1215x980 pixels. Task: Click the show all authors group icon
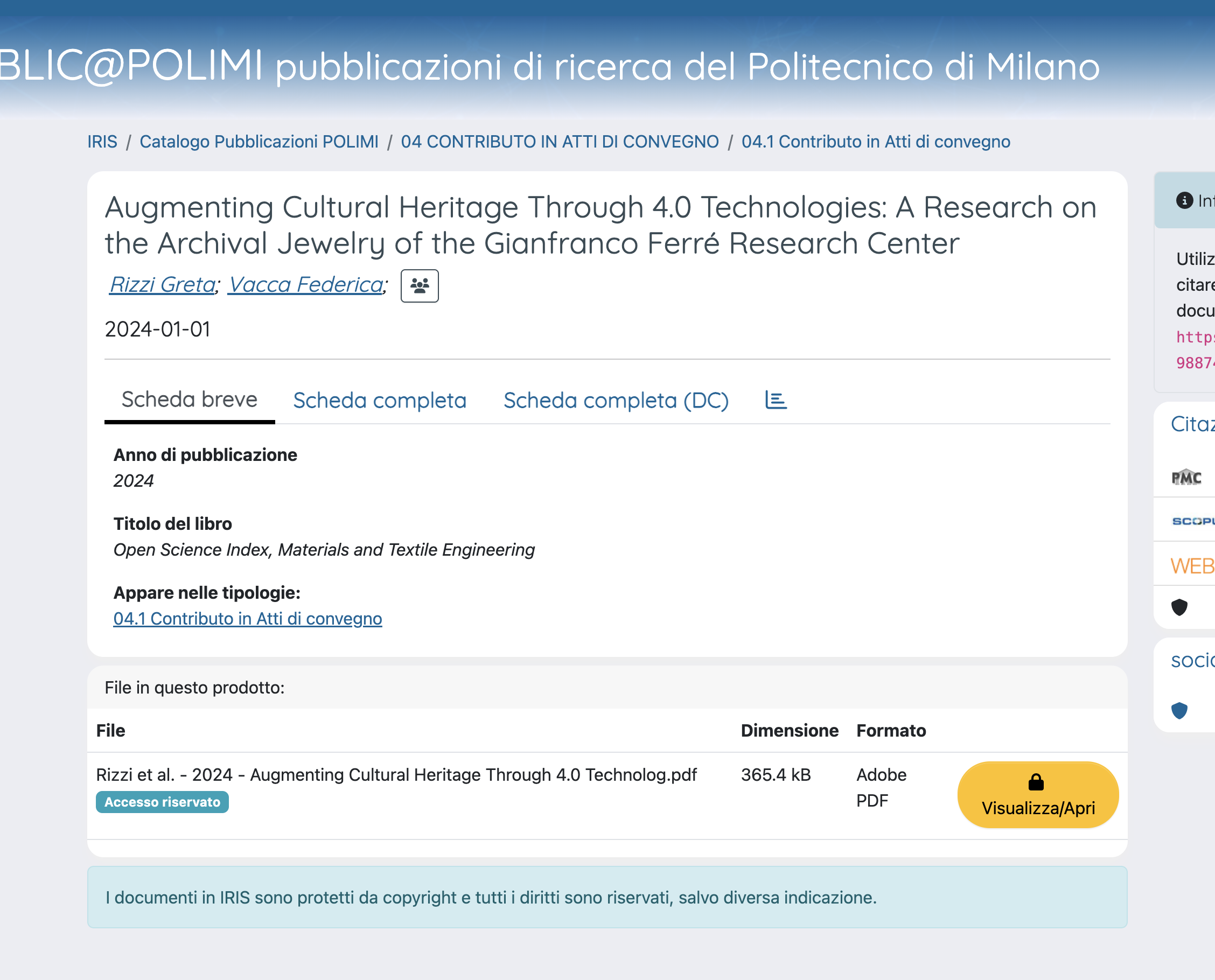(x=419, y=285)
